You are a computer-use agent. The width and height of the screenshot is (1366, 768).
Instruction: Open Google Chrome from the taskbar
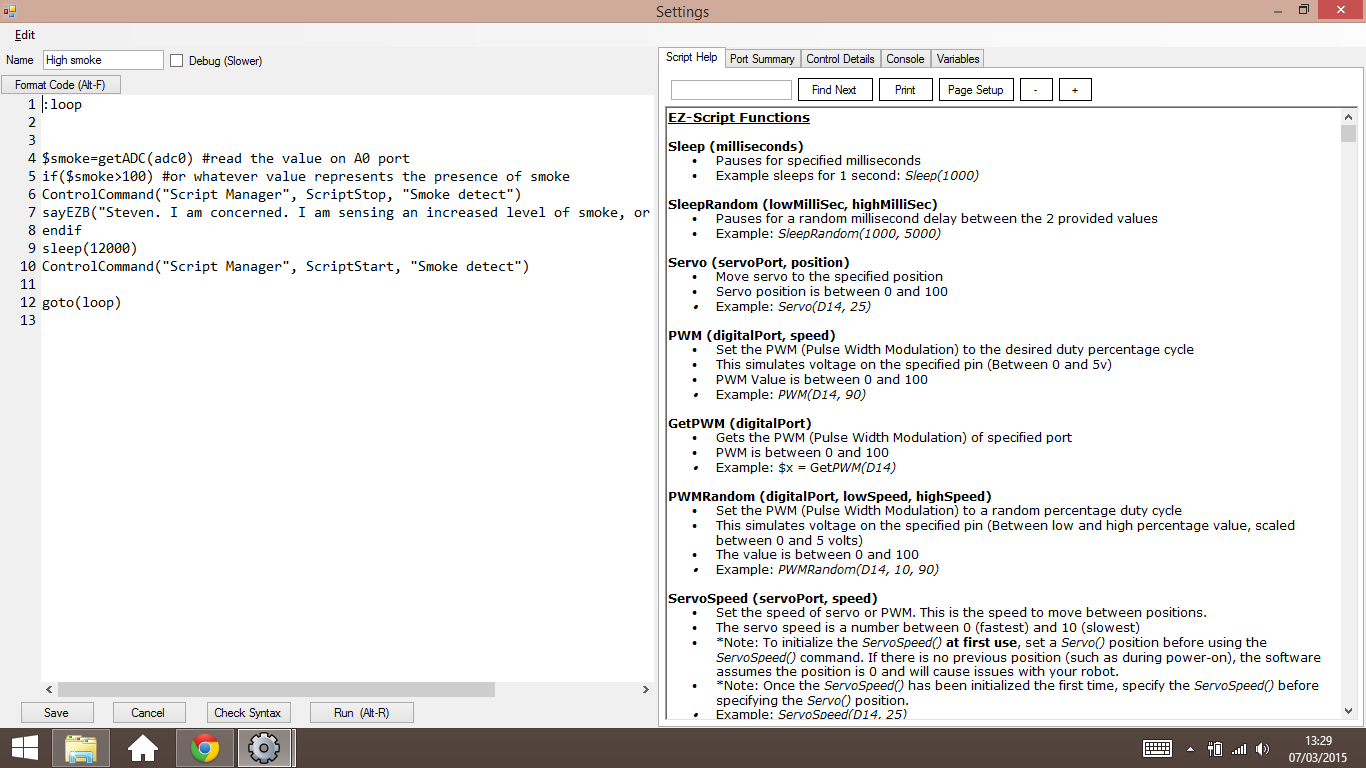coord(205,747)
